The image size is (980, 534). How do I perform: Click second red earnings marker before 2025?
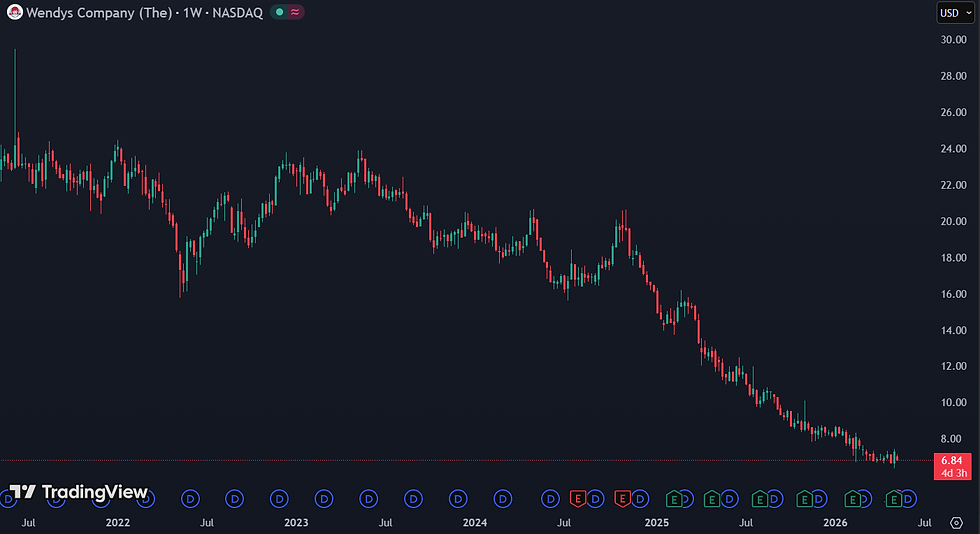pyautogui.click(x=622, y=499)
